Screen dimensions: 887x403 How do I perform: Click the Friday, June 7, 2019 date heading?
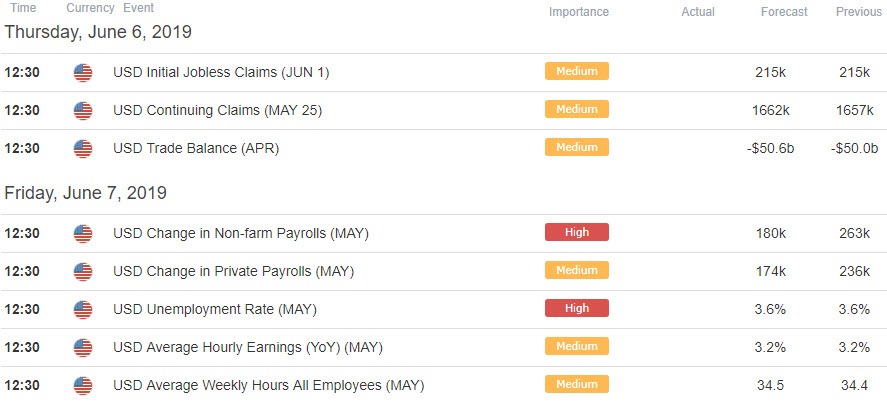point(85,193)
